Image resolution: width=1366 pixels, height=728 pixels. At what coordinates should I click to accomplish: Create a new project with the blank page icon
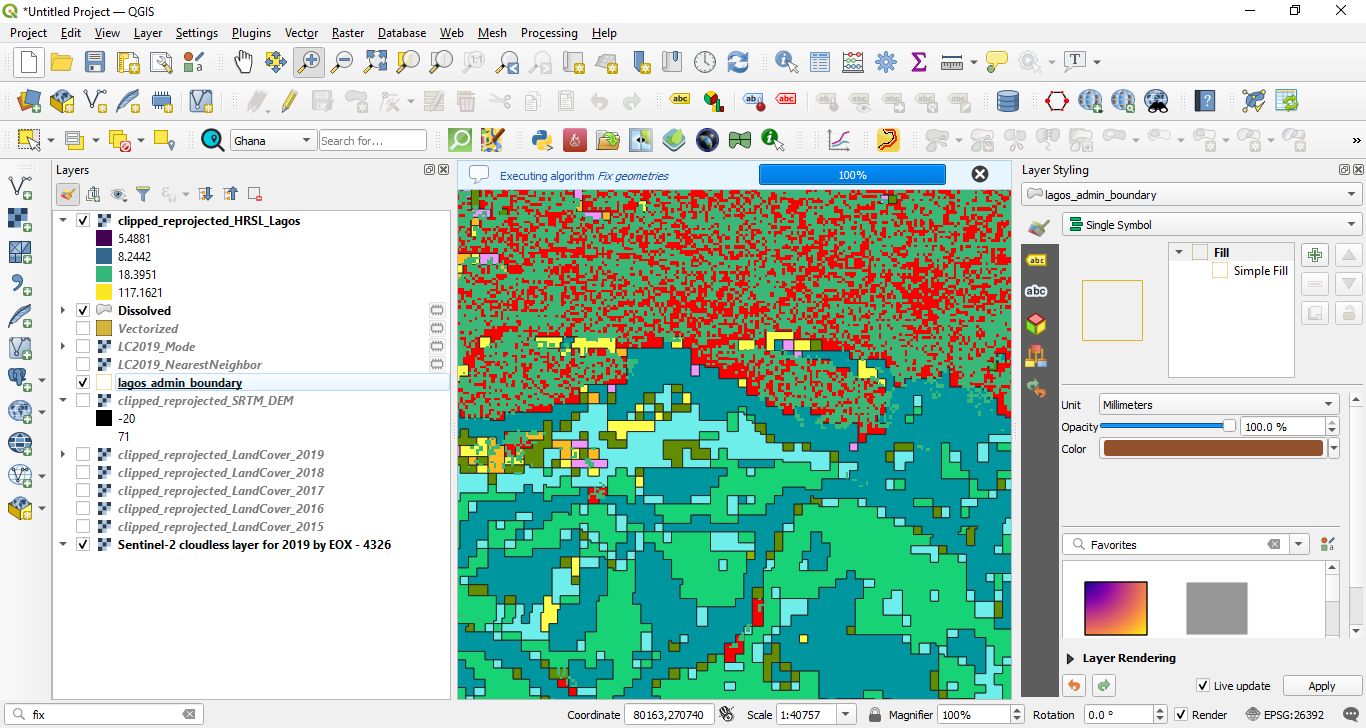[28, 62]
